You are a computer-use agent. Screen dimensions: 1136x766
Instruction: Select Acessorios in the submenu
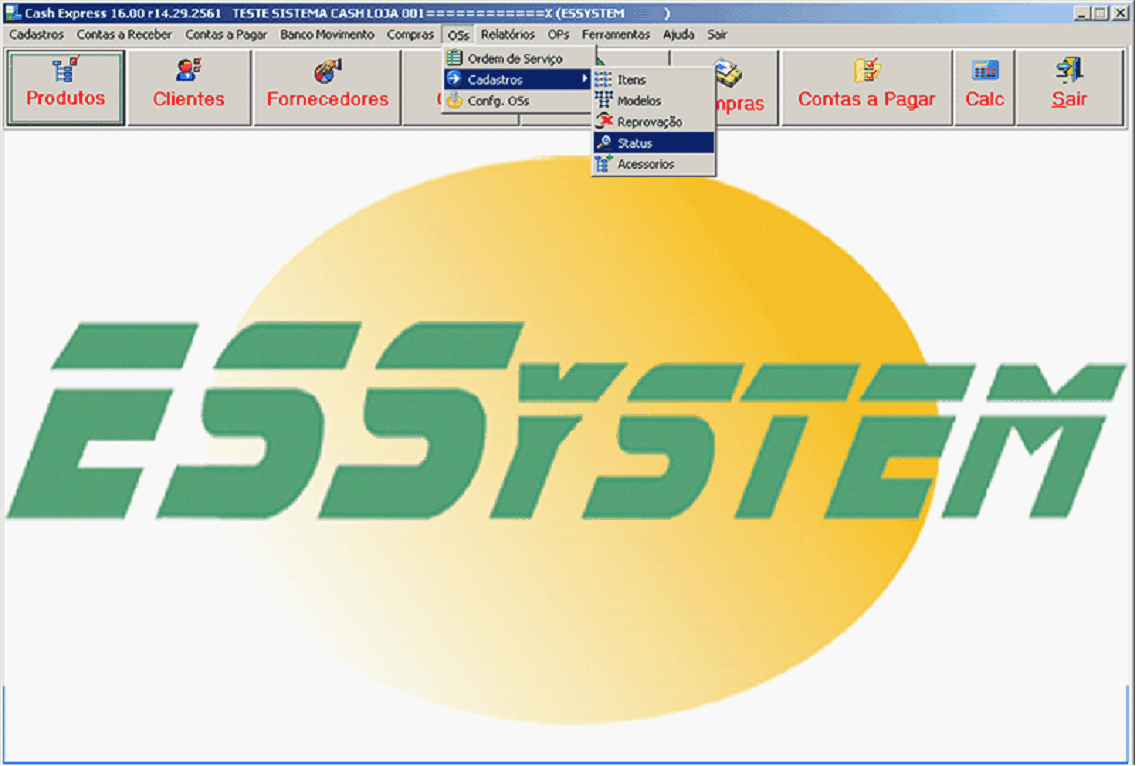645,164
